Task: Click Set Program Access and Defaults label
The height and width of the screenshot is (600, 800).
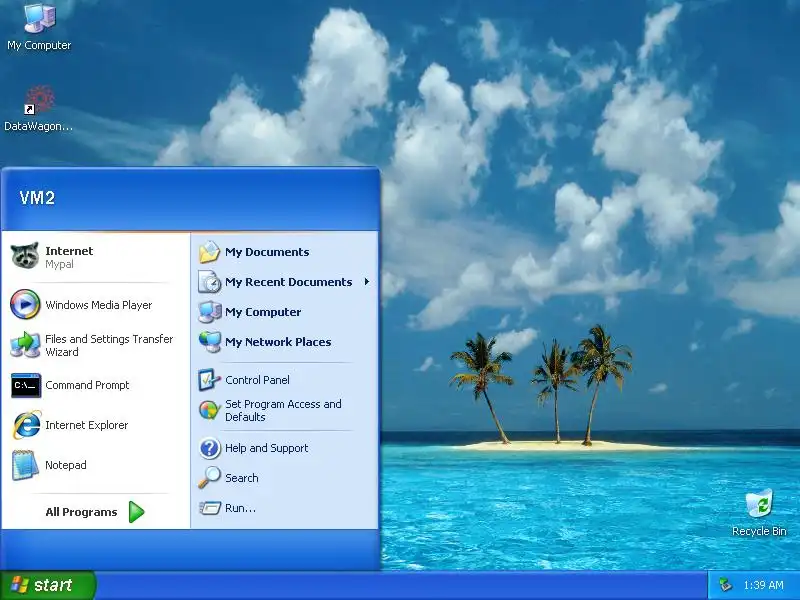Action: click(283, 410)
